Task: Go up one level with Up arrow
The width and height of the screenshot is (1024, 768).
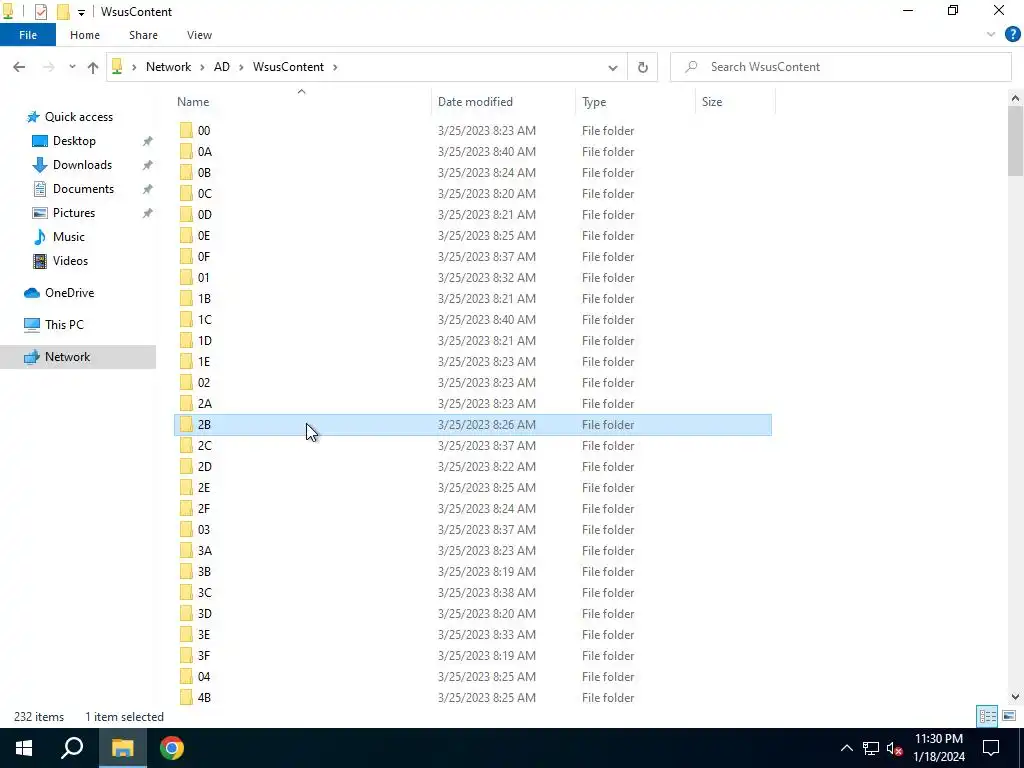Action: pyautogui.click(x=93, y=67)
